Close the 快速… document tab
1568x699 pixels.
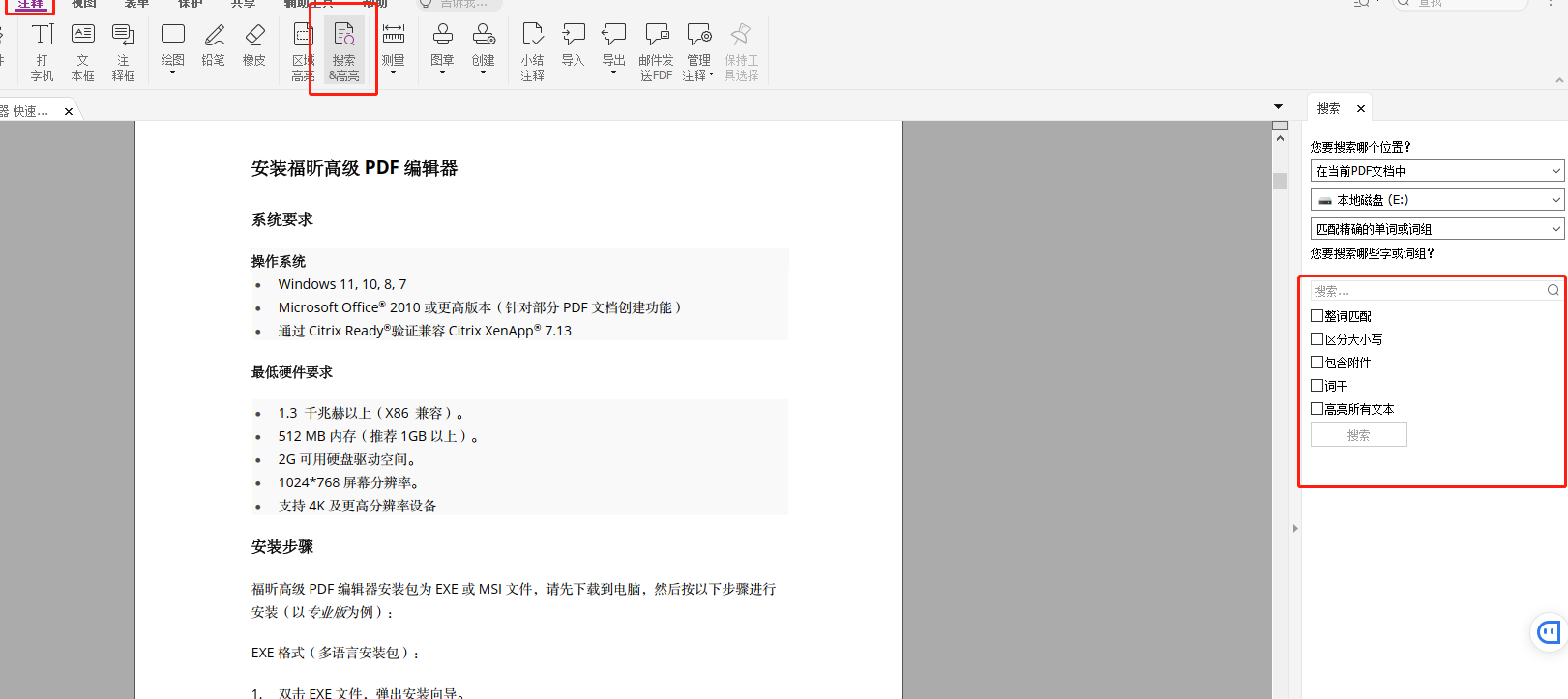click(69, 112)
